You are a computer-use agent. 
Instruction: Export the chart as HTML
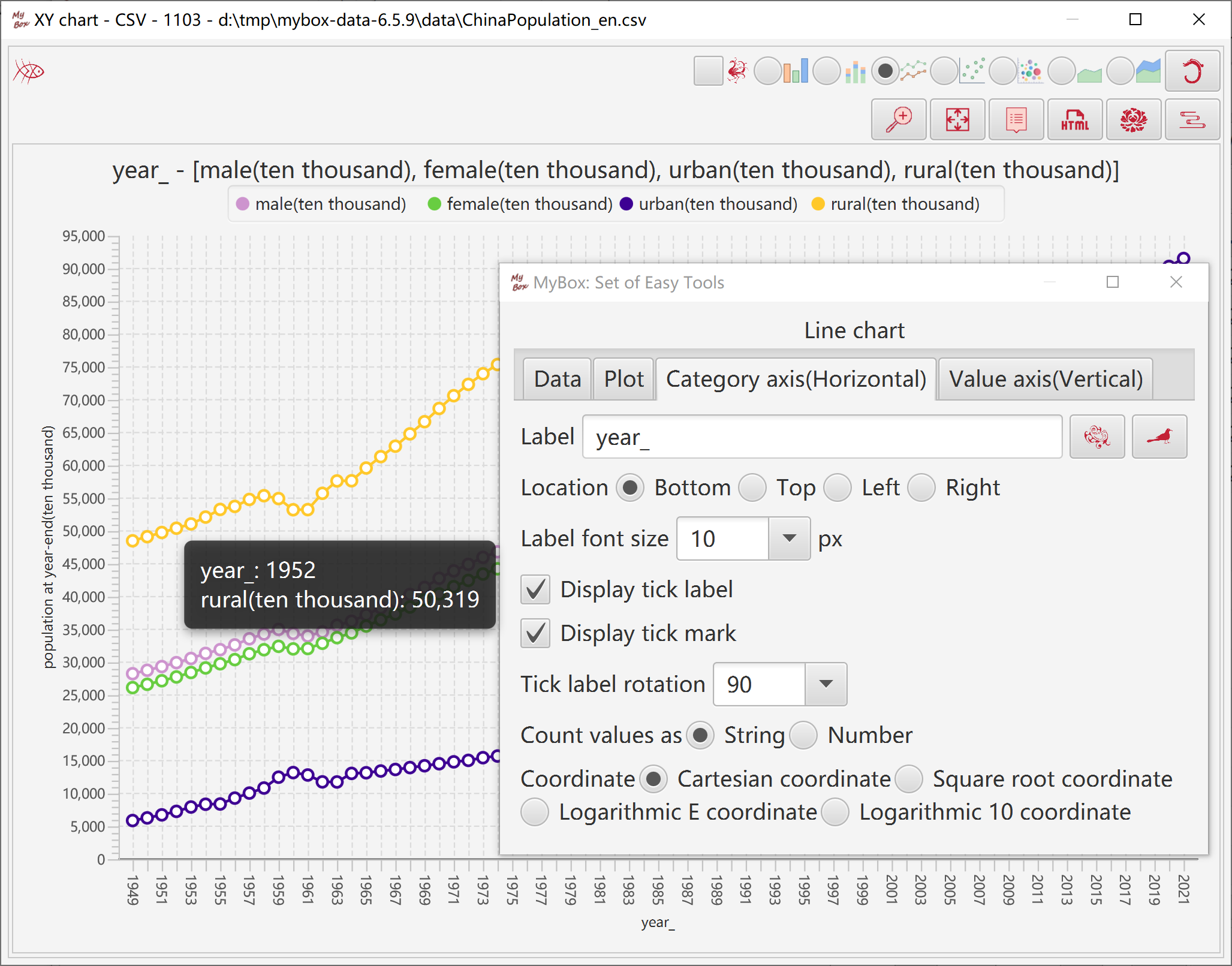[1075, 120]
